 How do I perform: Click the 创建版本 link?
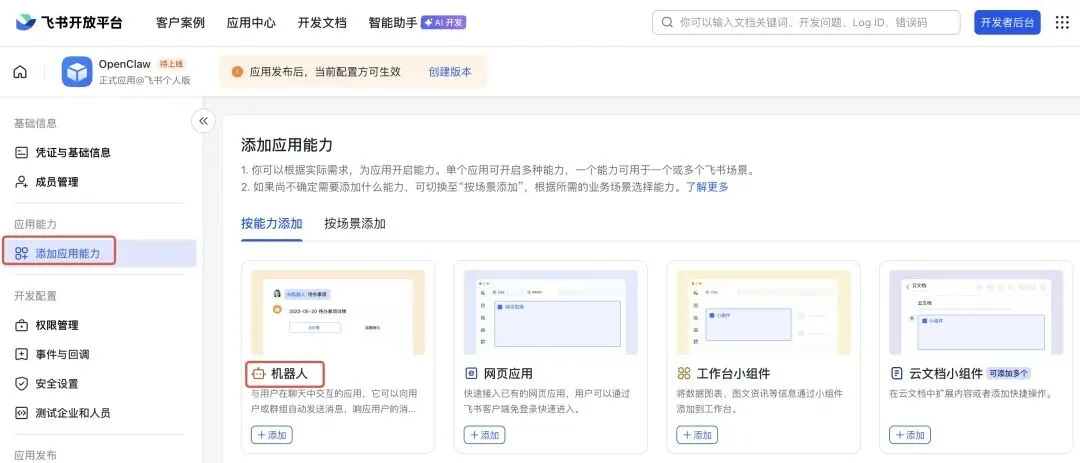pos(450,72)
